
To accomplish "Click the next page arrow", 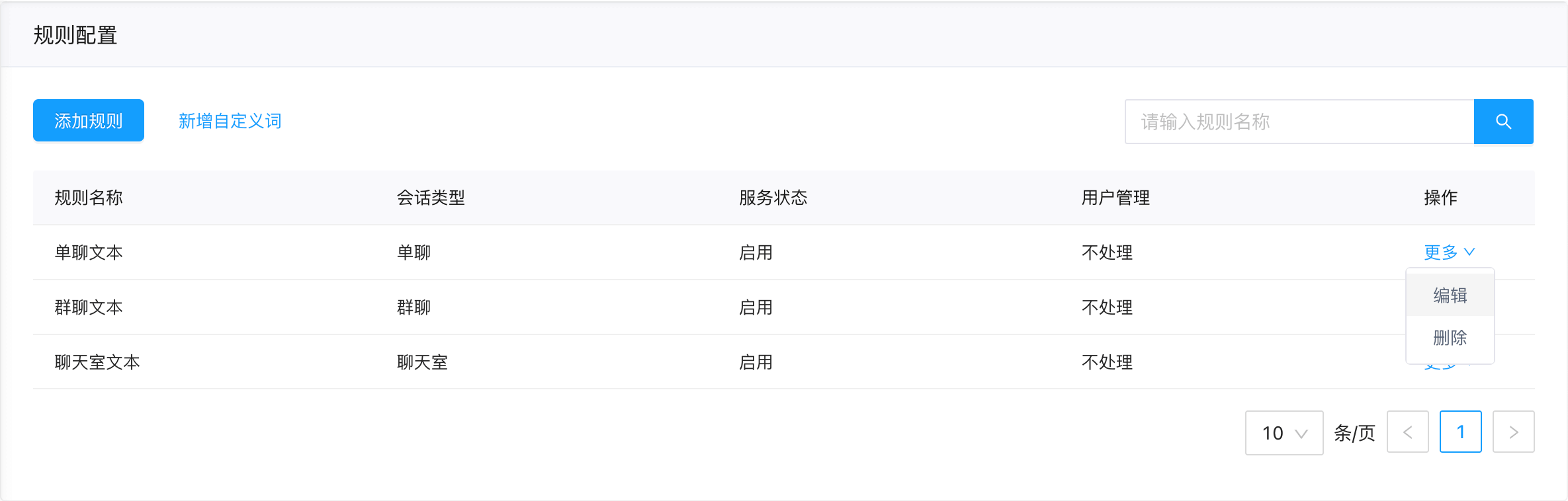I will tap(1513, 432).
